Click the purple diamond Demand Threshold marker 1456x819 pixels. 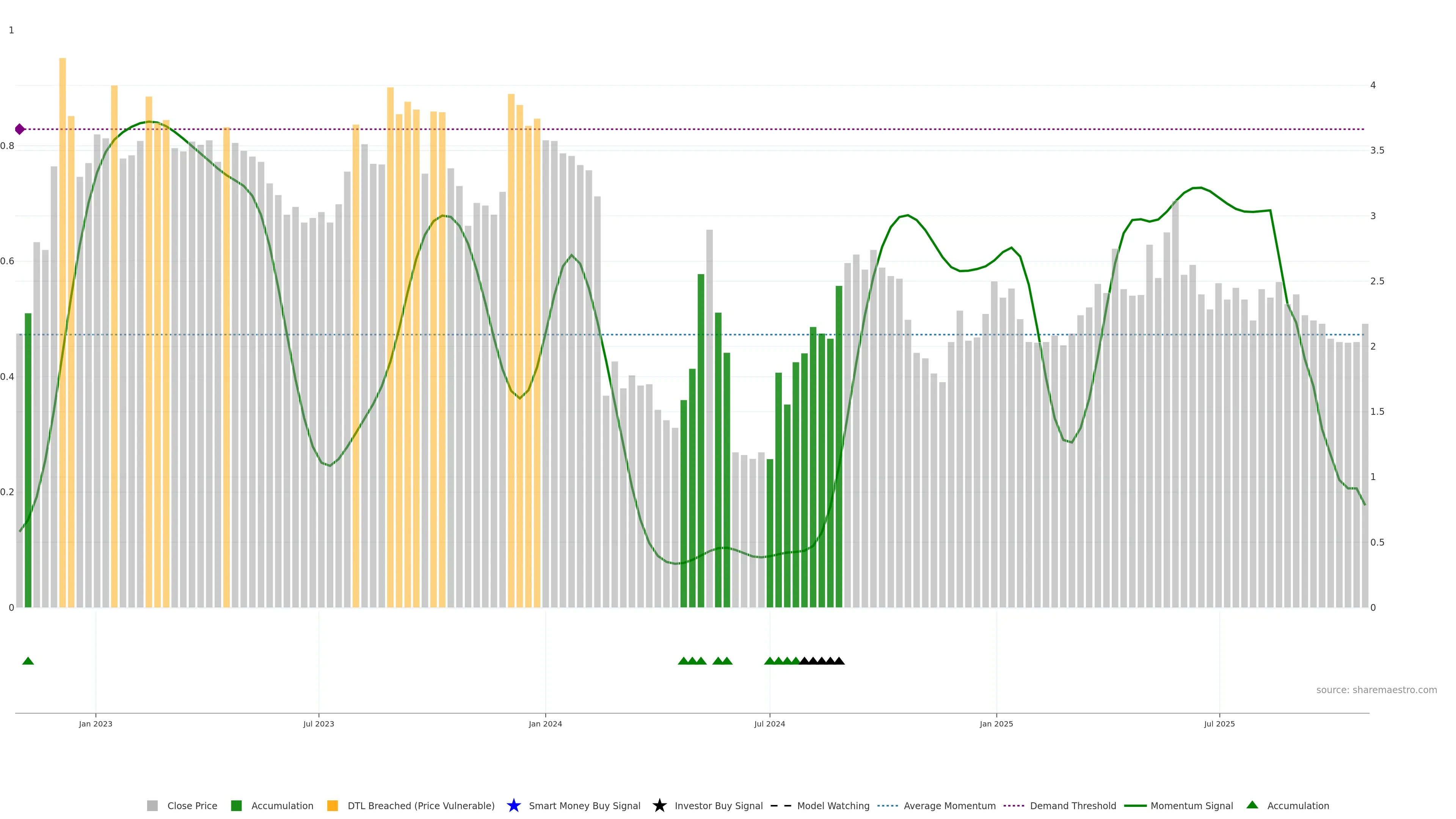pos(20,129)
